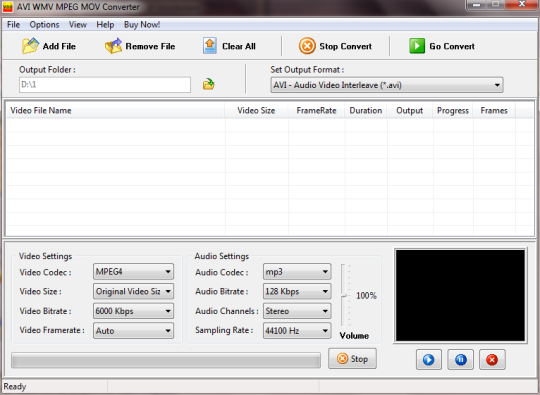Expand the Audio Bitrate dropdown
540x395 pixels.
coord(297,291)
